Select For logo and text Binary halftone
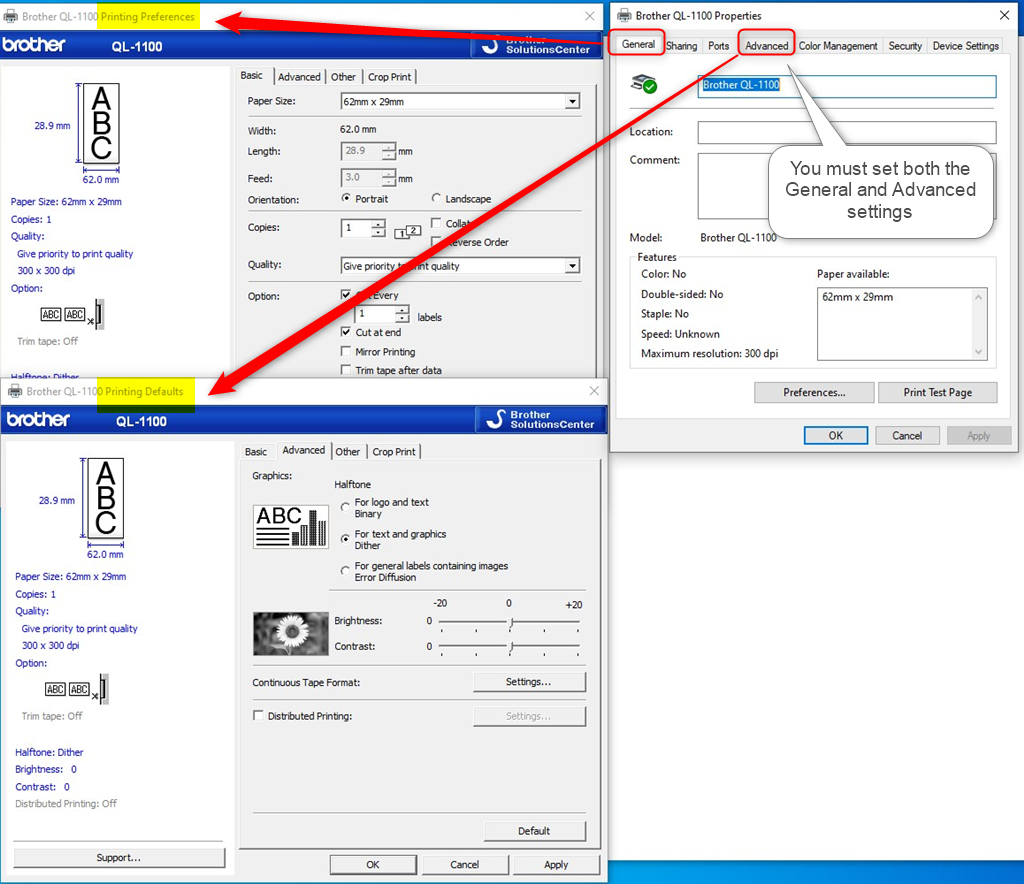1024x884 pixels. 345,507
